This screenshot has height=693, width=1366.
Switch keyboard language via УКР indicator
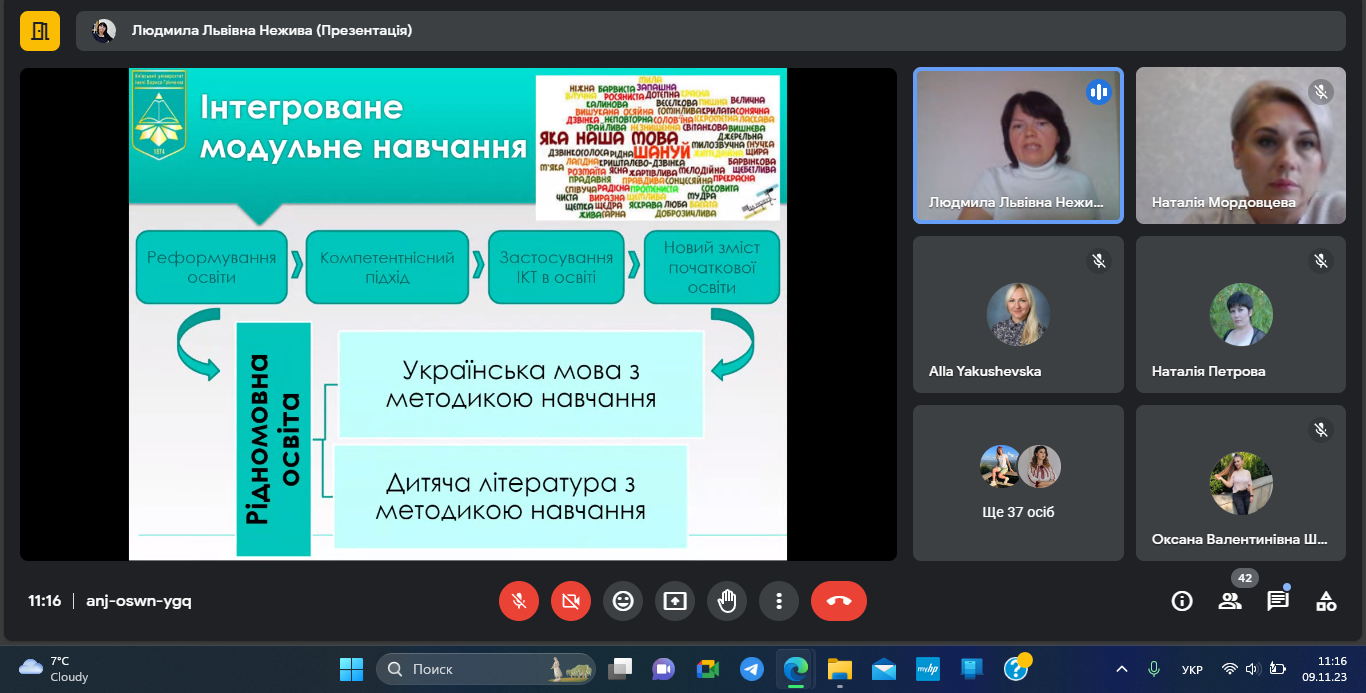[1192, 669]
